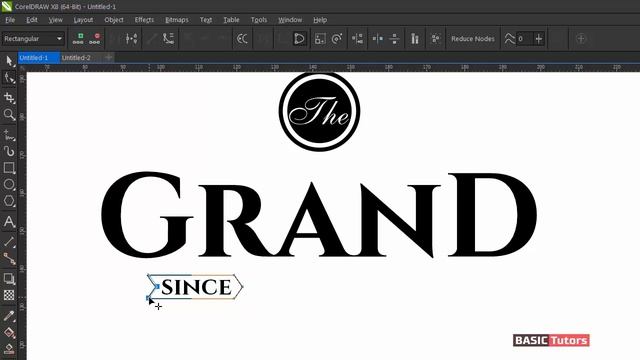The image size is (640, 360).
Task: Open the Object menu
Action: pos(113,20)
